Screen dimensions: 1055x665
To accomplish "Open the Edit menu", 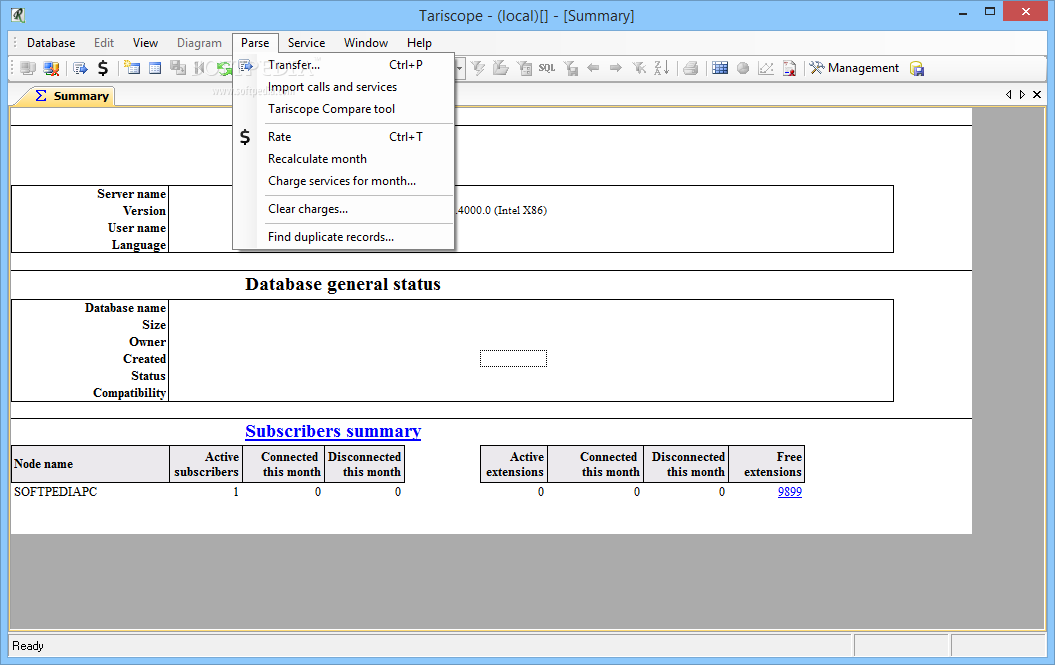I will point(104,42).
